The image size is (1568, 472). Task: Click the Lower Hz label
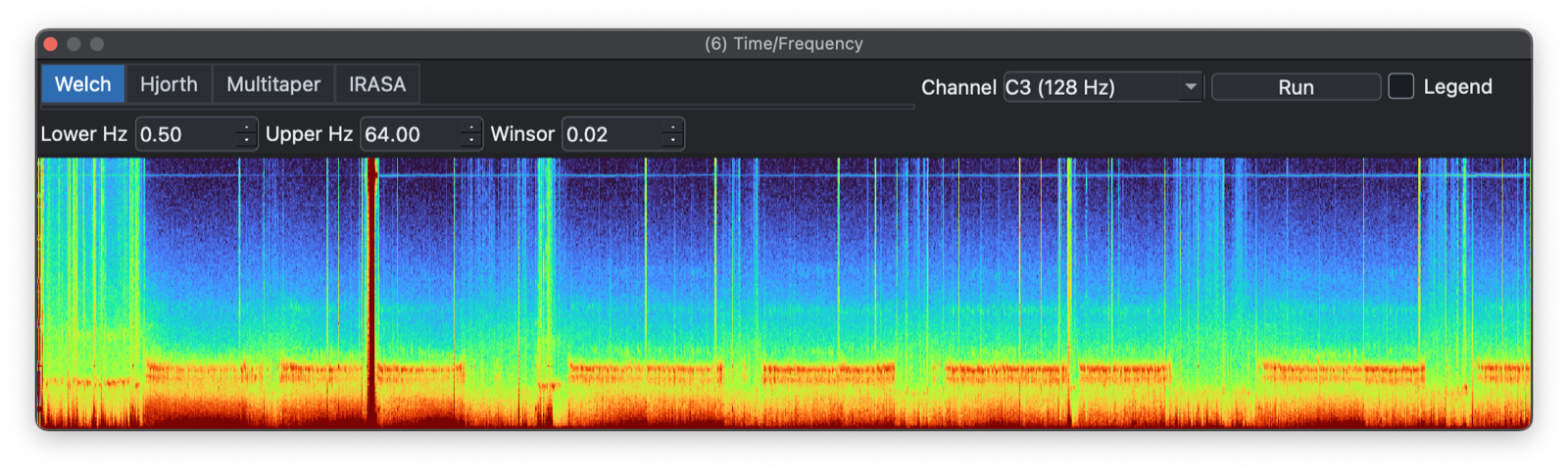[84, 134]
